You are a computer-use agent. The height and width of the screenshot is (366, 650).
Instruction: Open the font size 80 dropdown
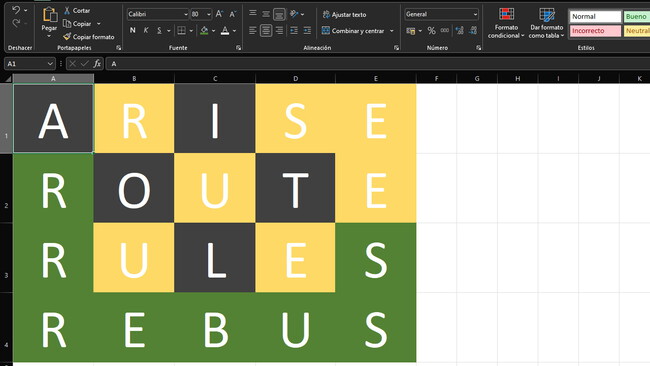(x=209, y=14)
